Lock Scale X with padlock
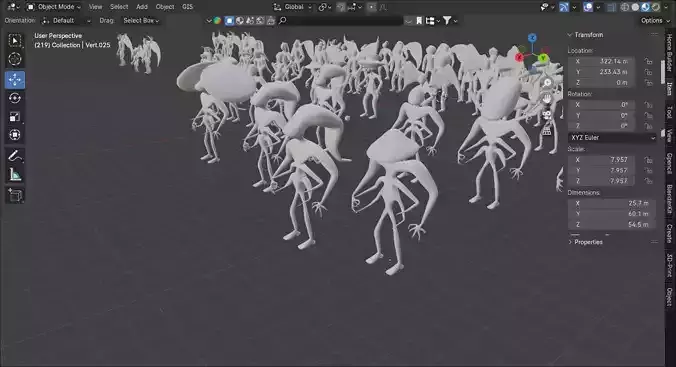The height and width of the screenshot is (367, 676). point(648,160)
